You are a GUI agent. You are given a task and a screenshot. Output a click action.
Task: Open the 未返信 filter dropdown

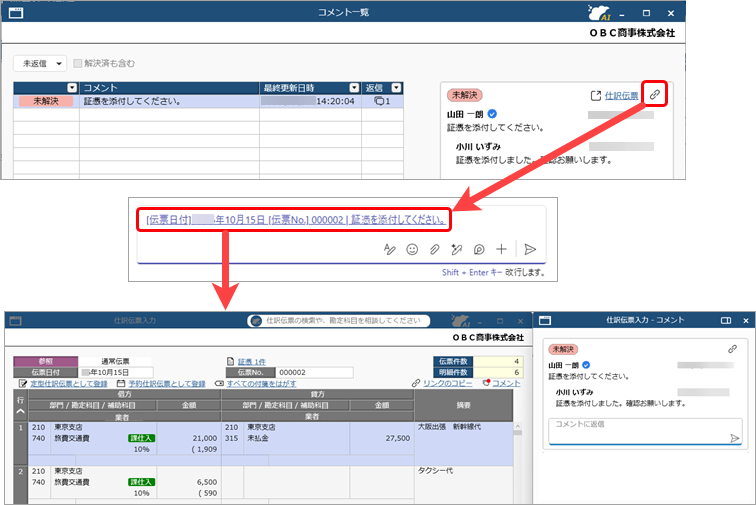click(x=40, y=63)
